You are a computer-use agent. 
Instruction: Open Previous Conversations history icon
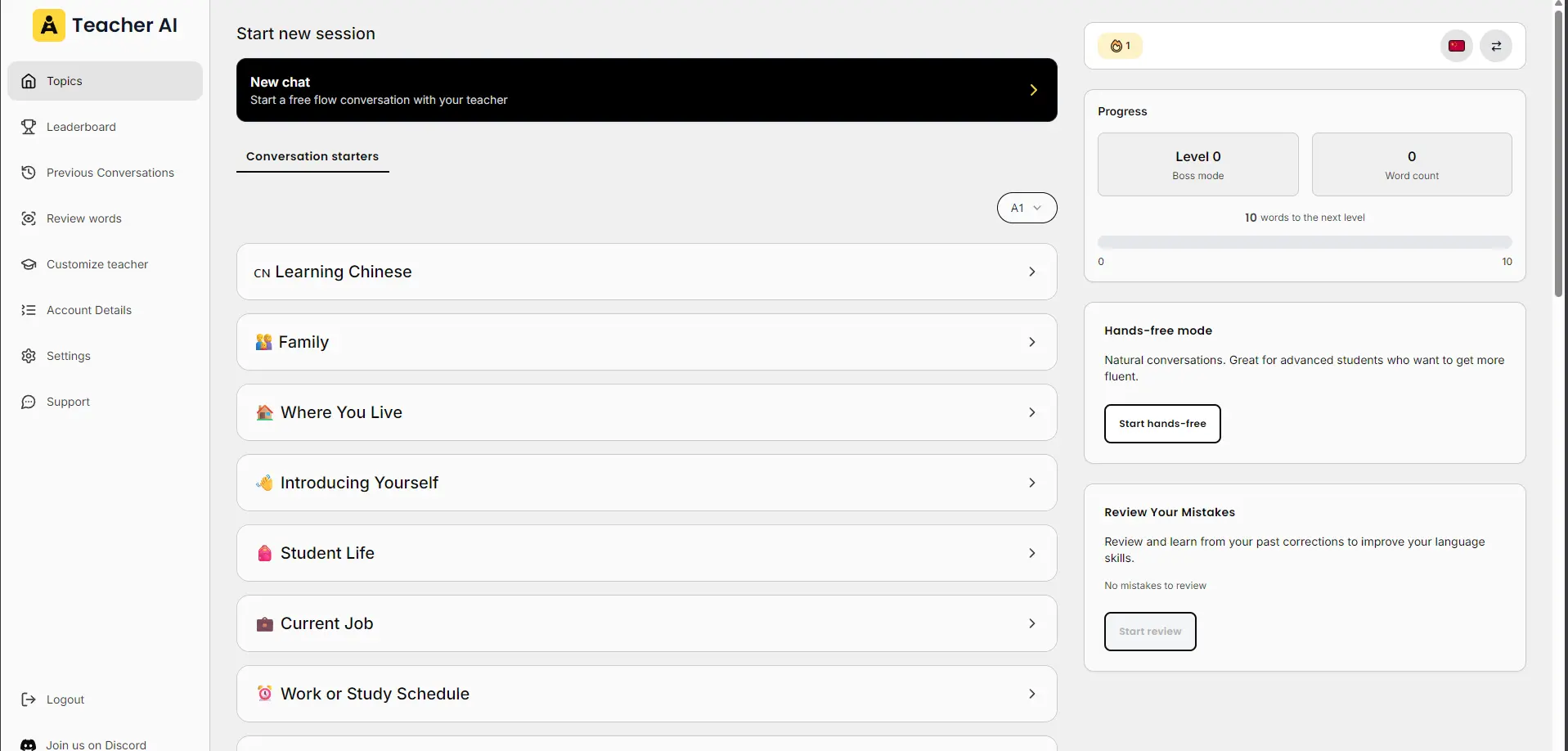point(29,173)
